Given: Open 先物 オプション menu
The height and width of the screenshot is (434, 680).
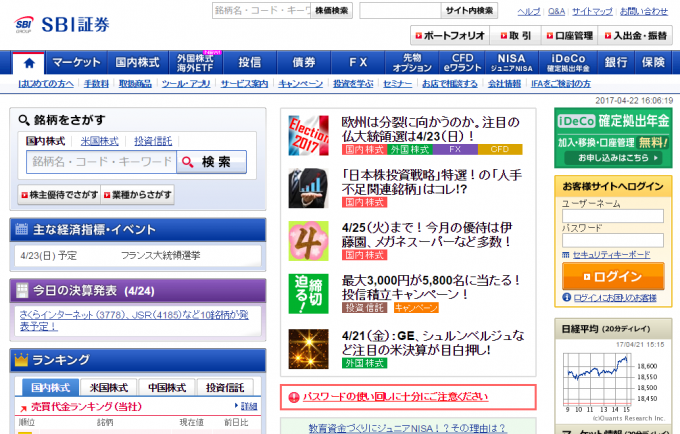Looking at the screenshot, I should click(x=412, y=62).
